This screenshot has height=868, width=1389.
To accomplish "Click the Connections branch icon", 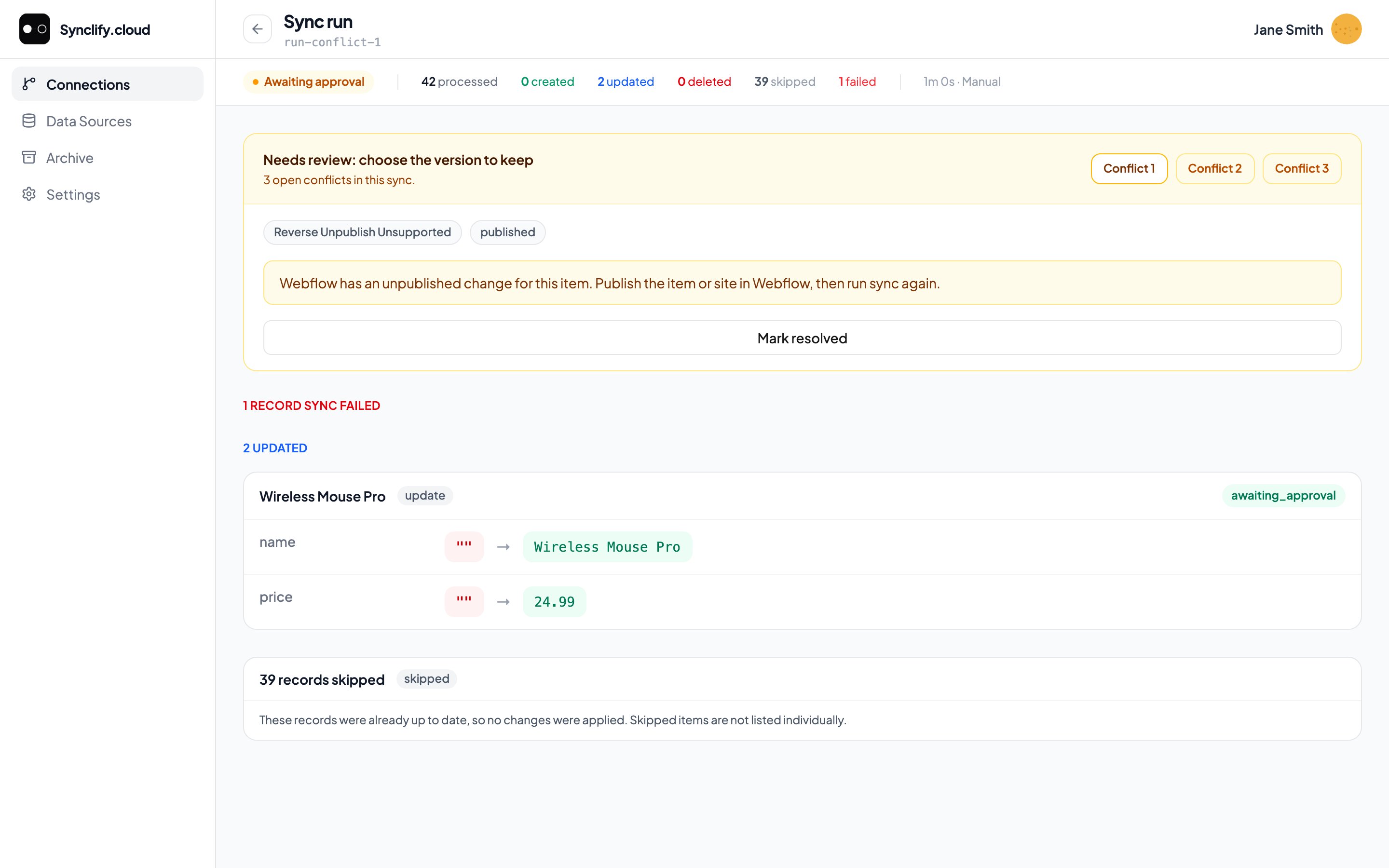I will pos(29,84).
